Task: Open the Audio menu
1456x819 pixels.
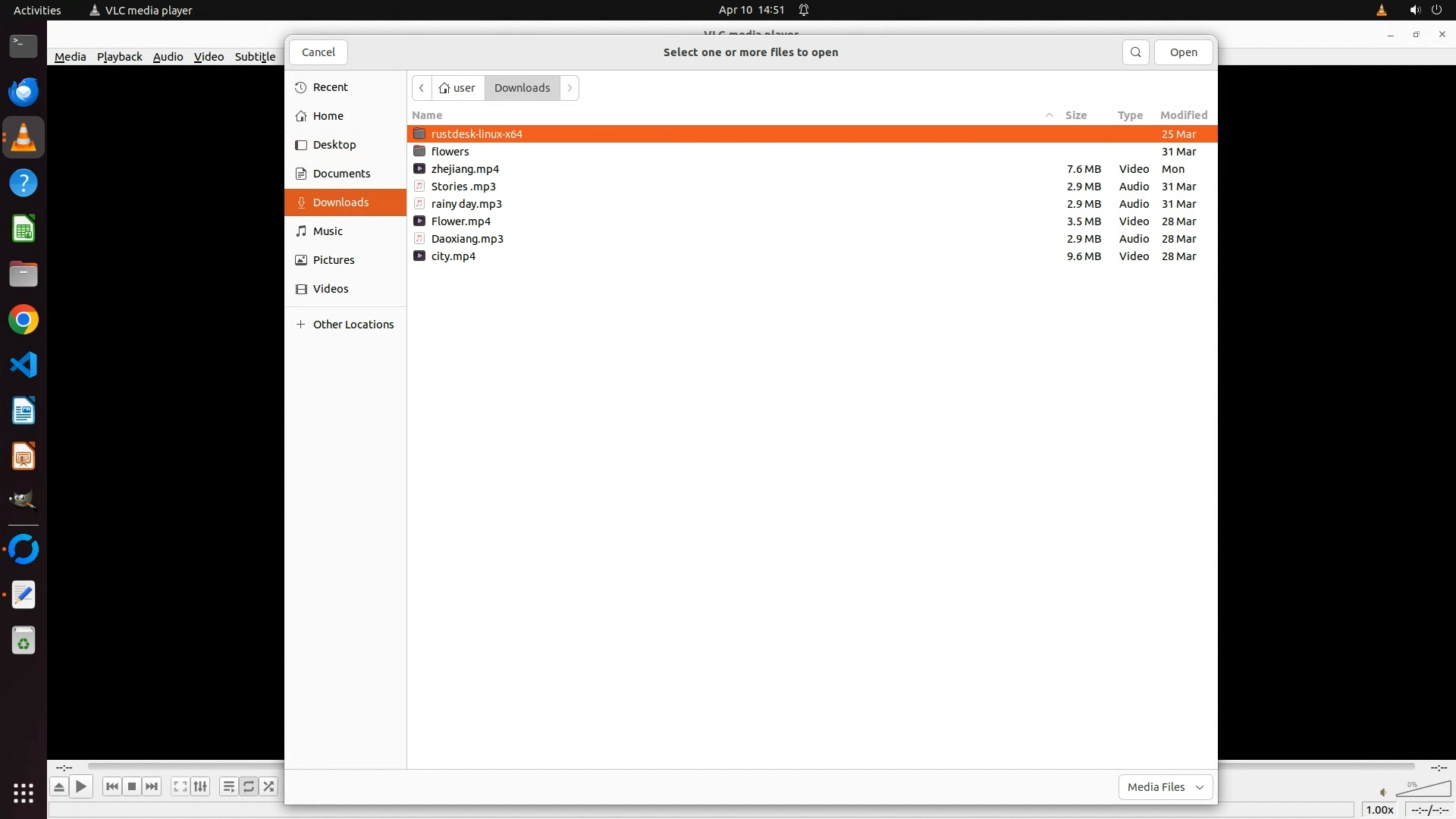Action: [168, 57]
